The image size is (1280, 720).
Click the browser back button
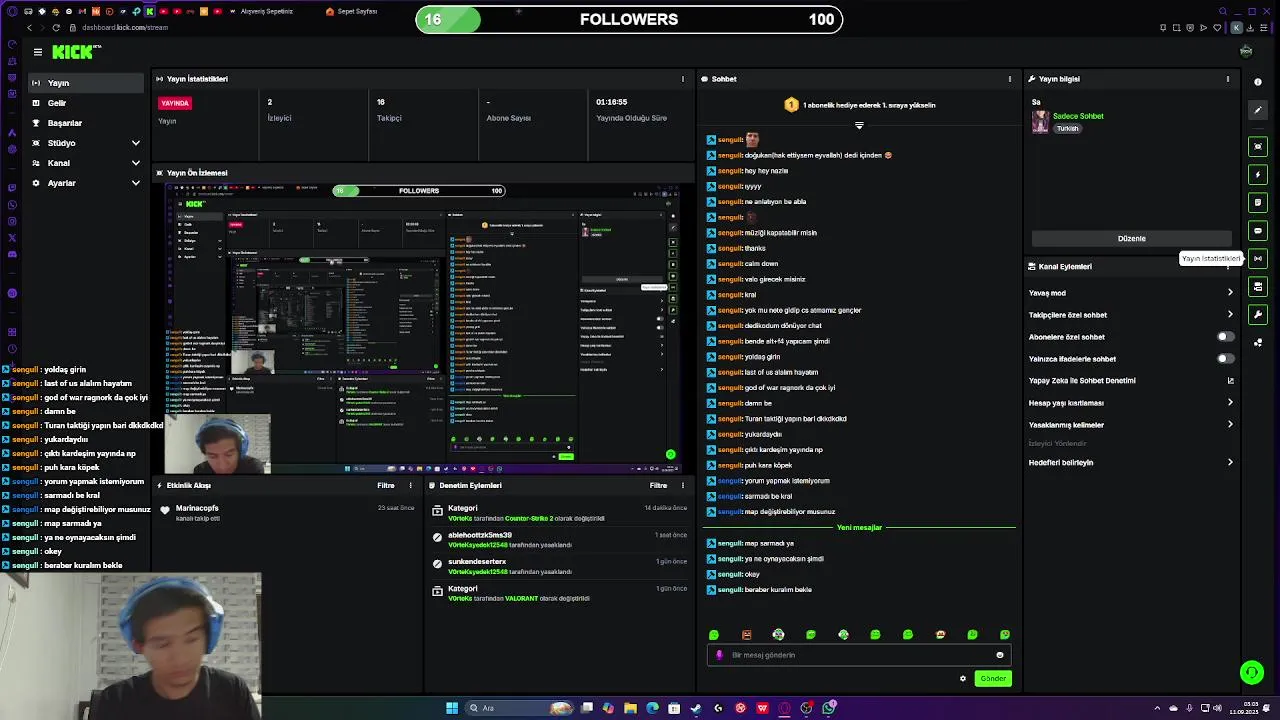point(29,28)
